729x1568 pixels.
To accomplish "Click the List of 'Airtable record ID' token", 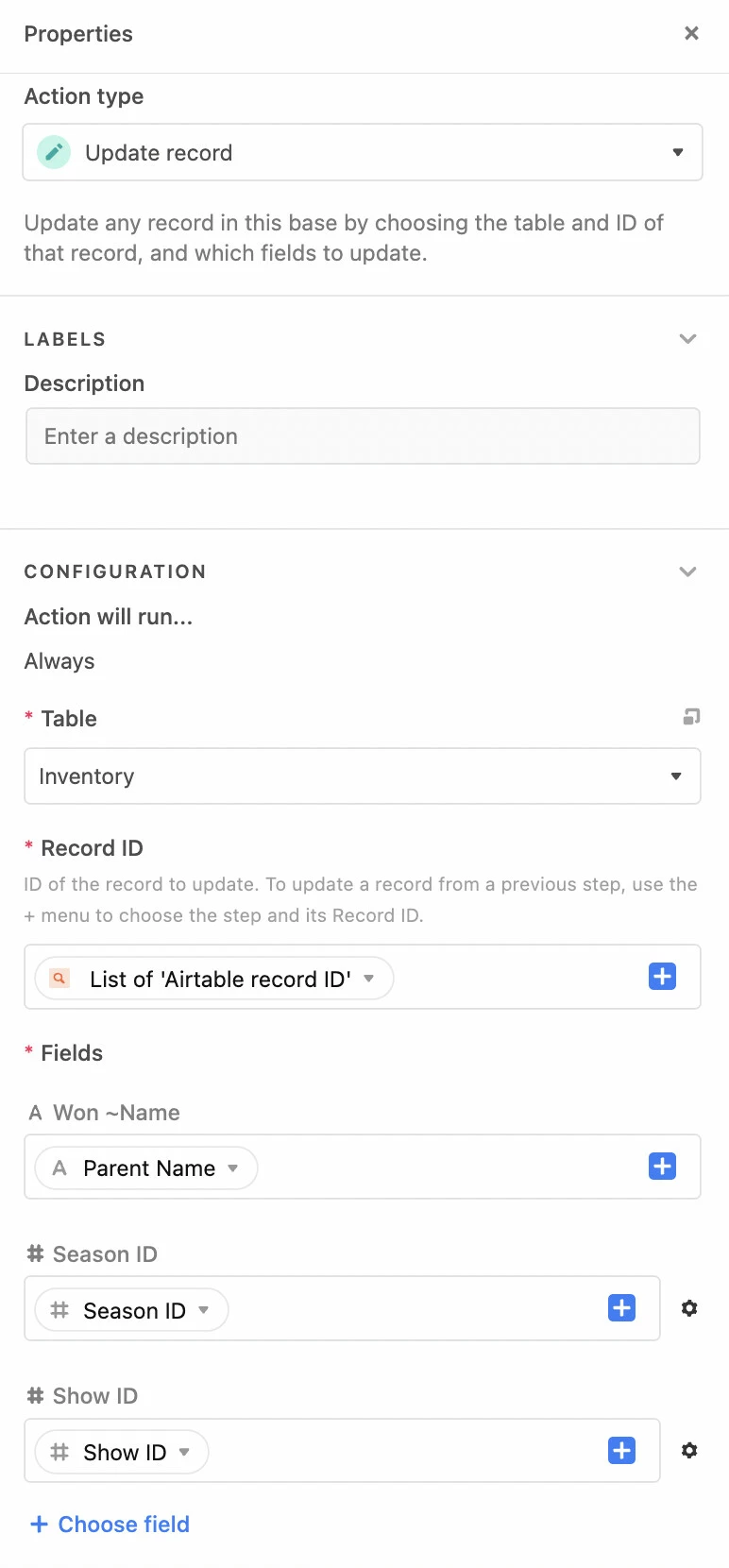I will [x=219, y=979].
